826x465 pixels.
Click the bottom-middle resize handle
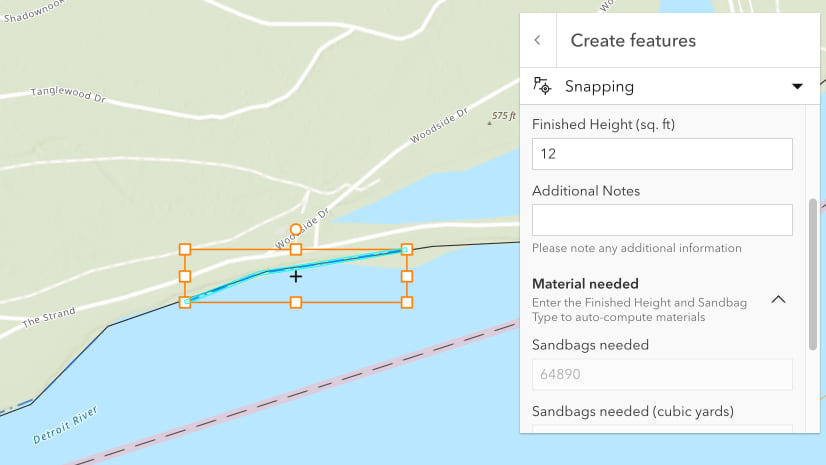click(x=296, y=302)
